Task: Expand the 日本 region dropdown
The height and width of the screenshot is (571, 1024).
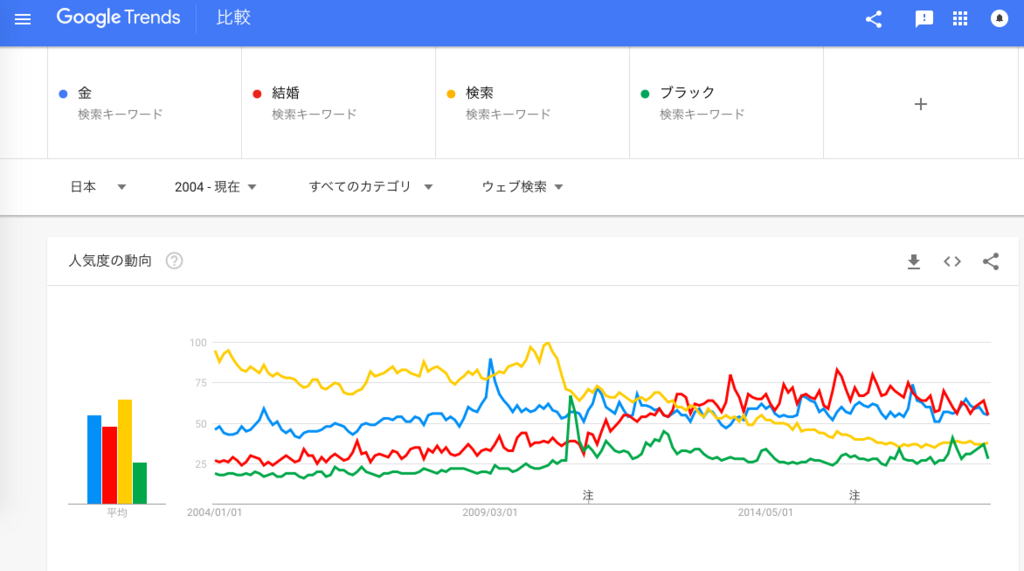Action: tap(98, 187)
